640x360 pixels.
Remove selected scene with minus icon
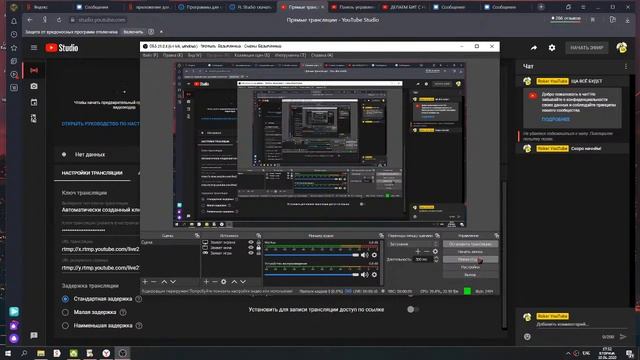coord(154,282)
